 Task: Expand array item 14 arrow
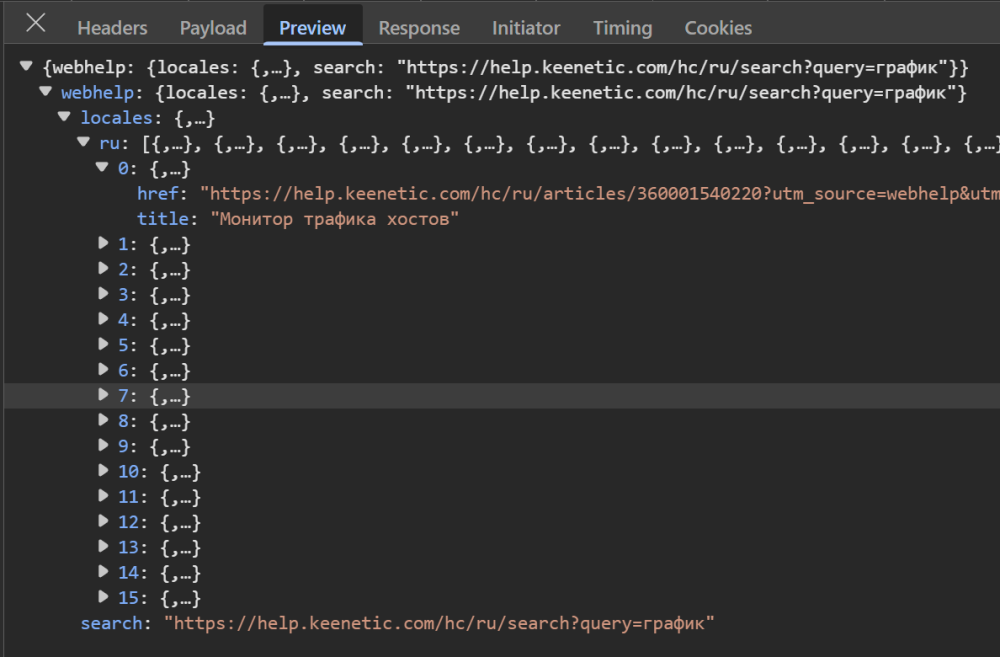coord(103,571)
